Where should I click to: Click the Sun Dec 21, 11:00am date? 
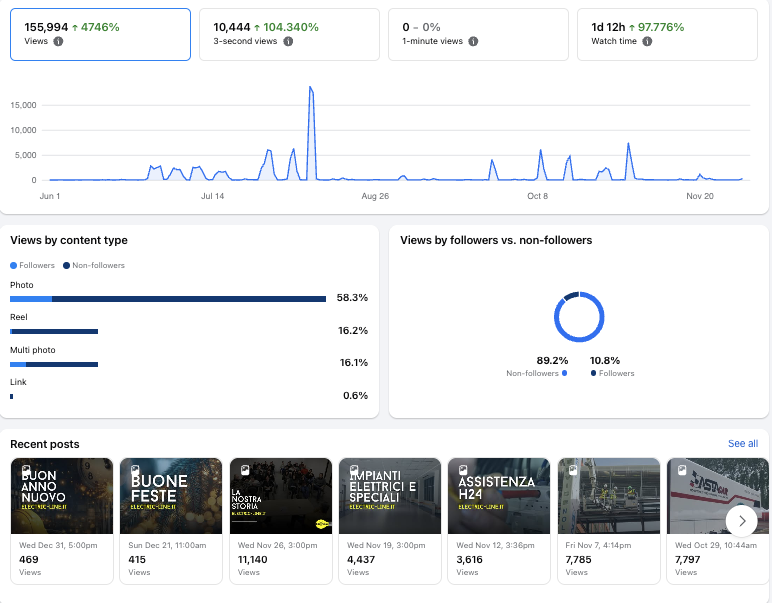(x=167, y=545)
